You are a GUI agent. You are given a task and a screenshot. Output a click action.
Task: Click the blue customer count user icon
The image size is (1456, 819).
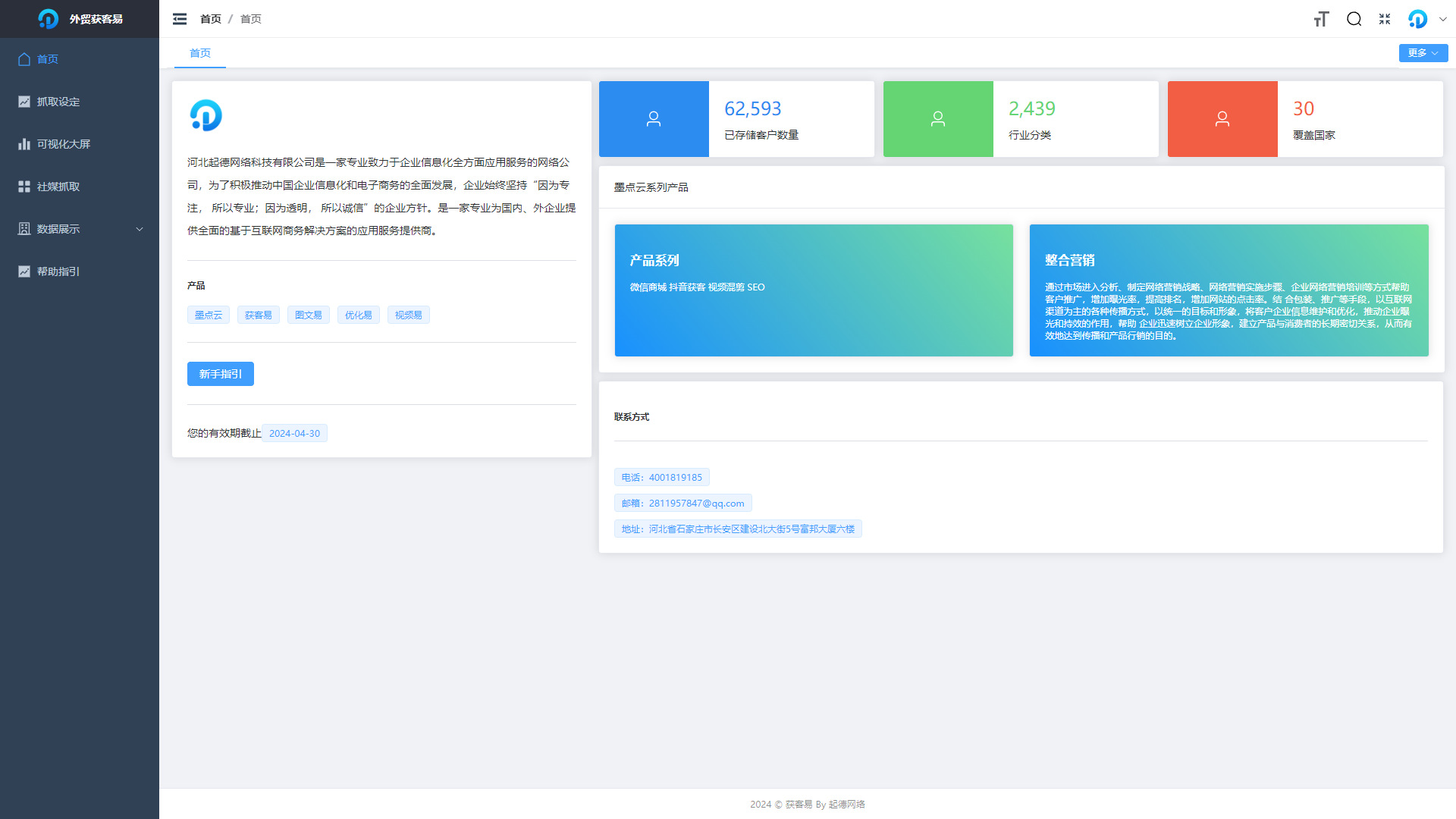pyautogui.click(x=654, y=119)
